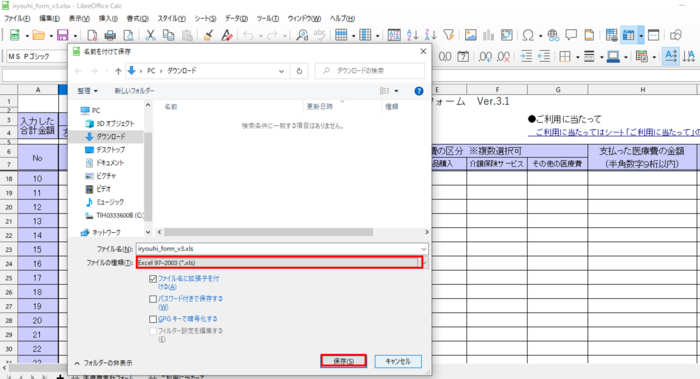Expand the dropdown arrow beside the Save icon
Image resolution: width=700 pixels, height=379 pixels.
pyautogui.click(x=75, y=35)
